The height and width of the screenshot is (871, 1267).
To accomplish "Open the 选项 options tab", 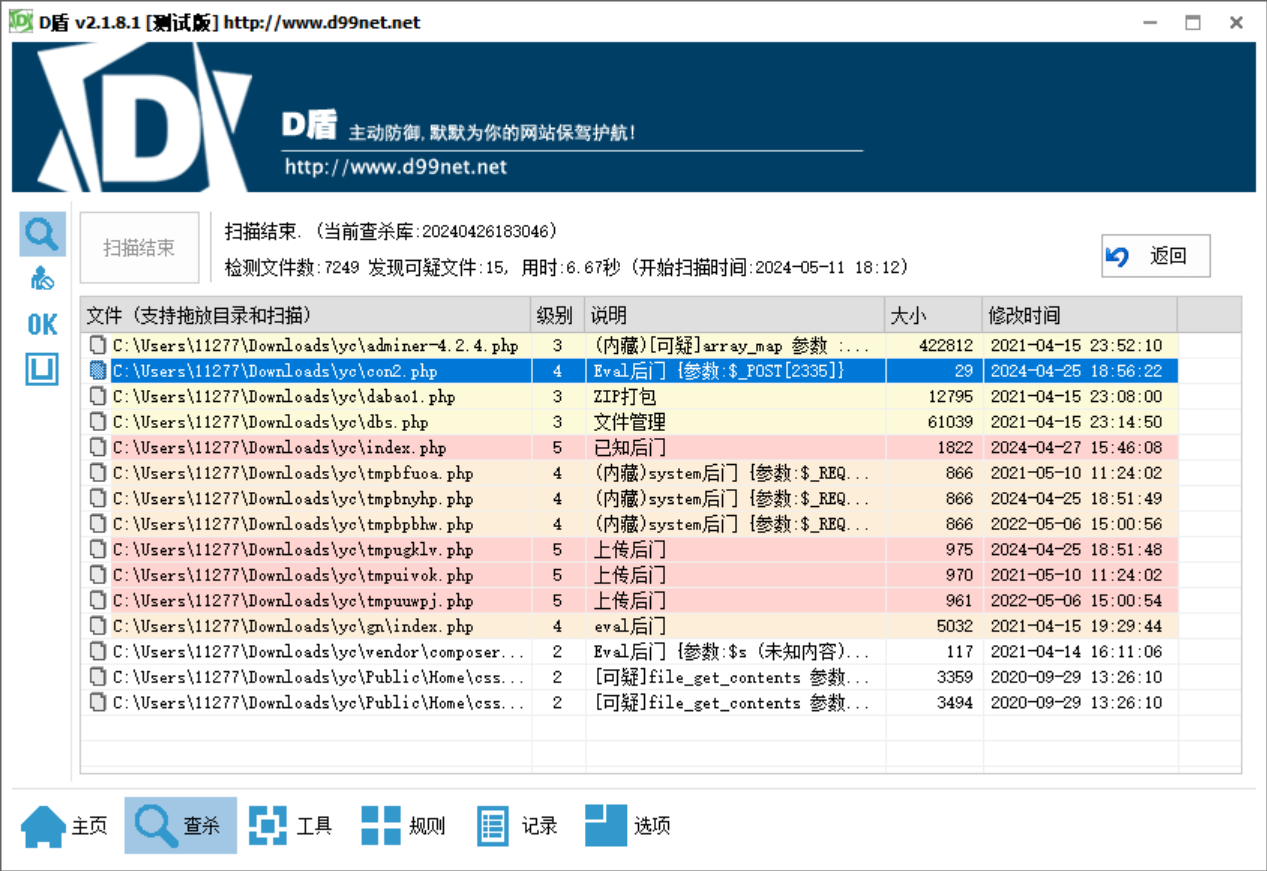I will tap(628, 826).
